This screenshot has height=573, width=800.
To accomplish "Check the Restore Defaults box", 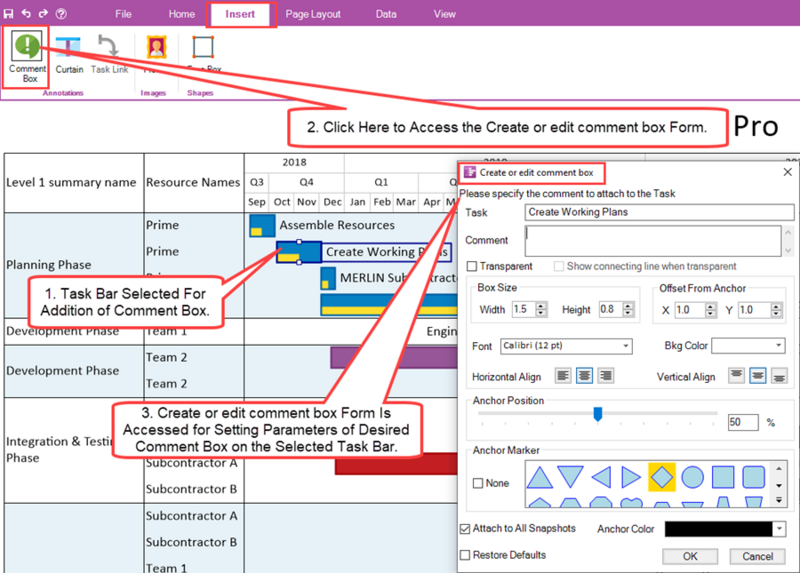I will [x=465, y=555].
